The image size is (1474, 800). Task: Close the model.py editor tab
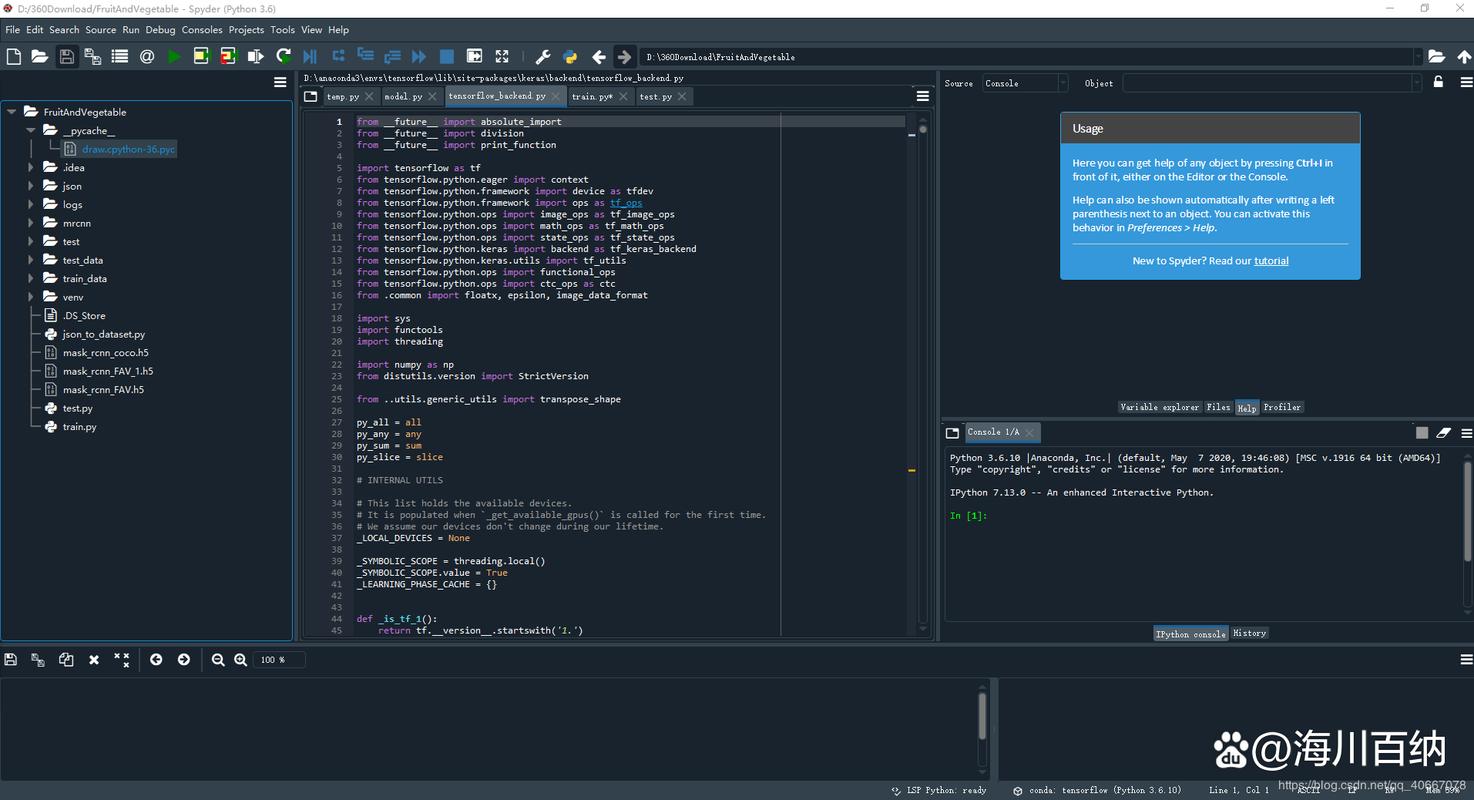pyautogui.click(x=433, y=97)
